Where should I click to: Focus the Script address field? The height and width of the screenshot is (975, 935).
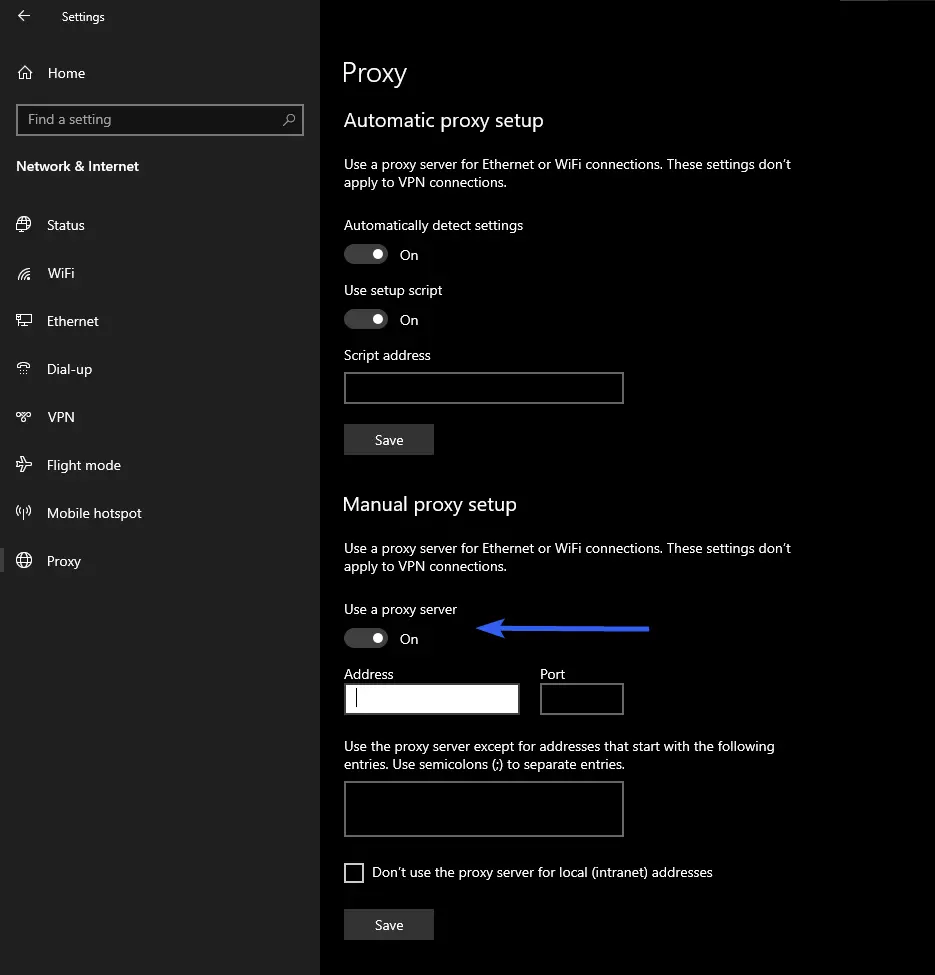pos(483,388)
